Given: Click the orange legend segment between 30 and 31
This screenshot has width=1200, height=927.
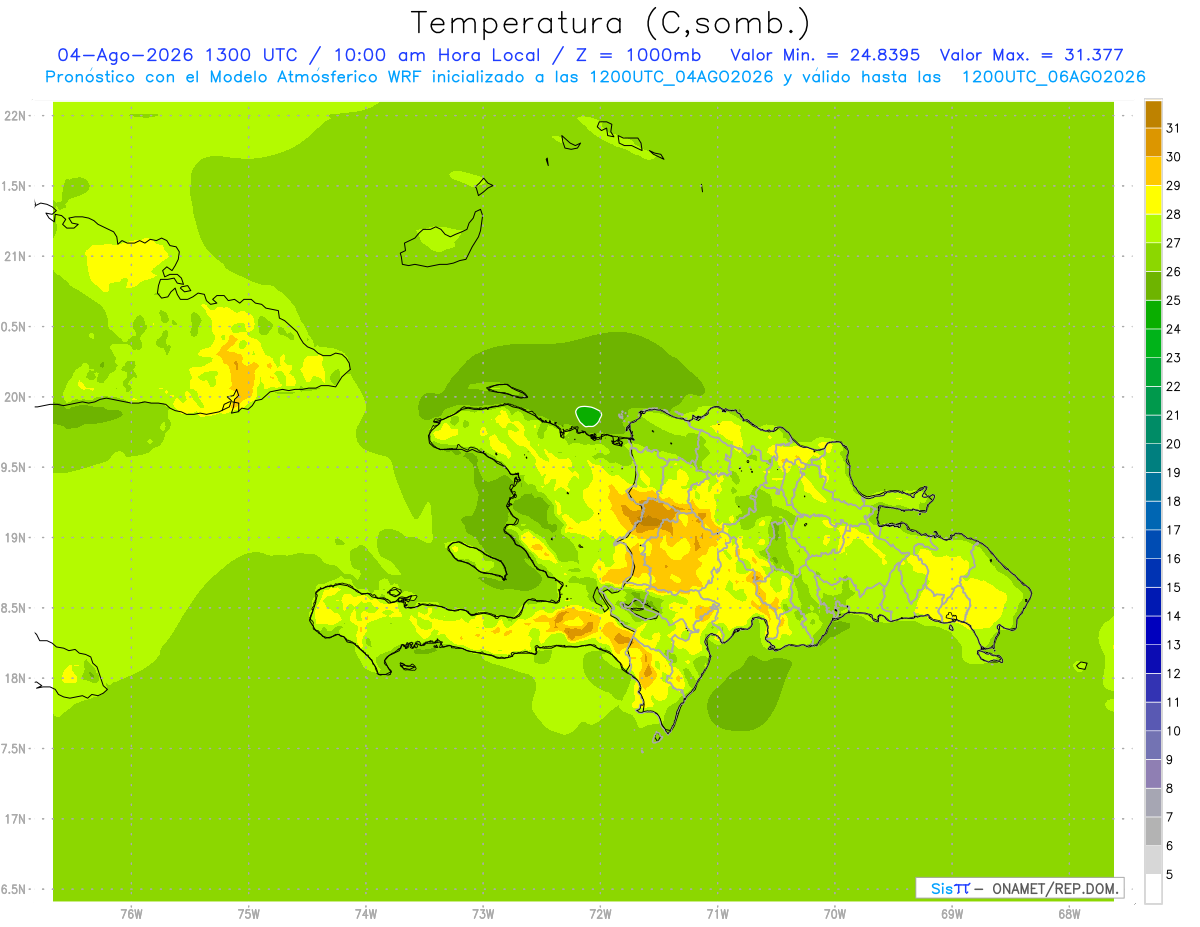Looking at the screenshot, I should (x=1153, y=142).
